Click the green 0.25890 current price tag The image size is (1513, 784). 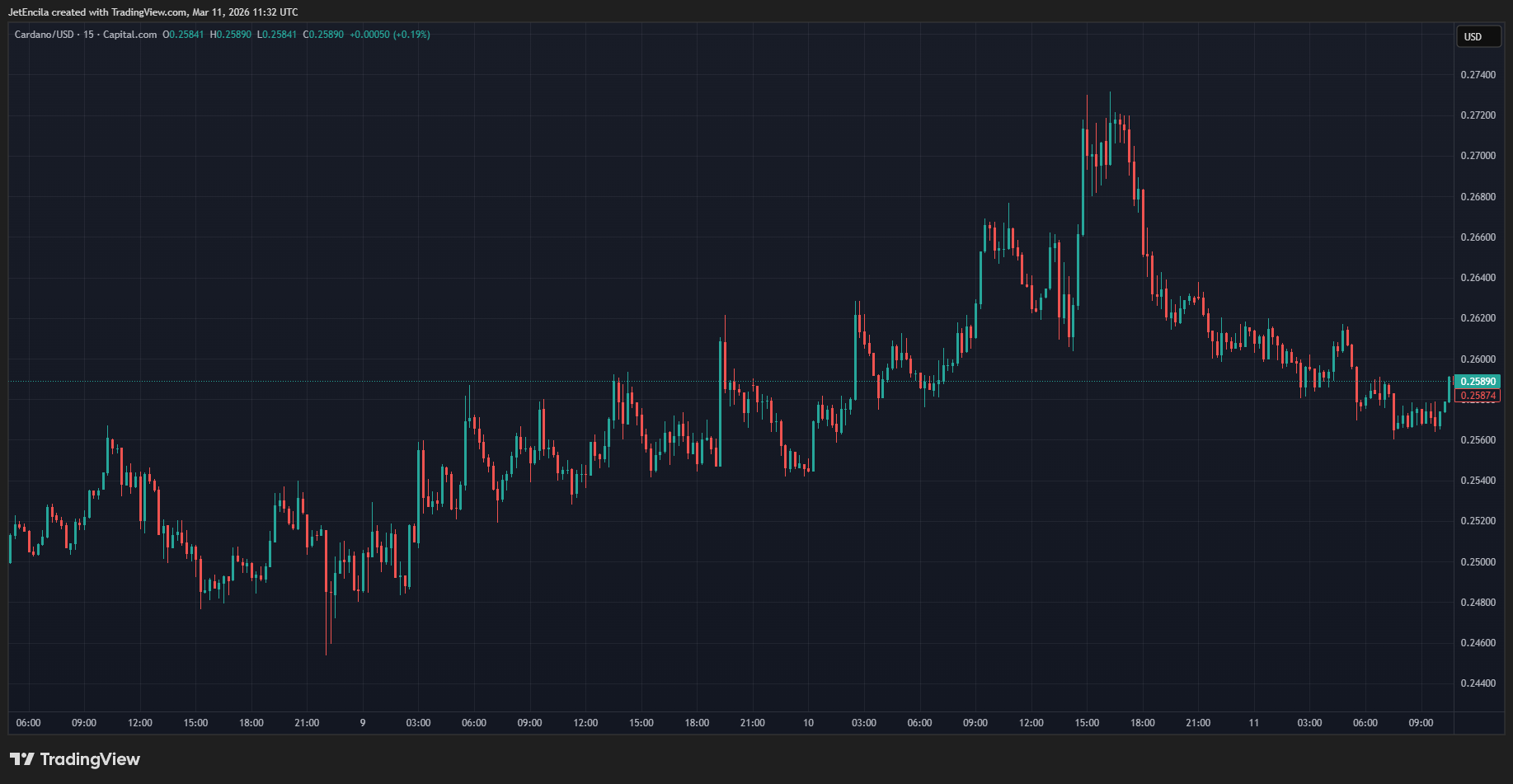(1478, 382)
